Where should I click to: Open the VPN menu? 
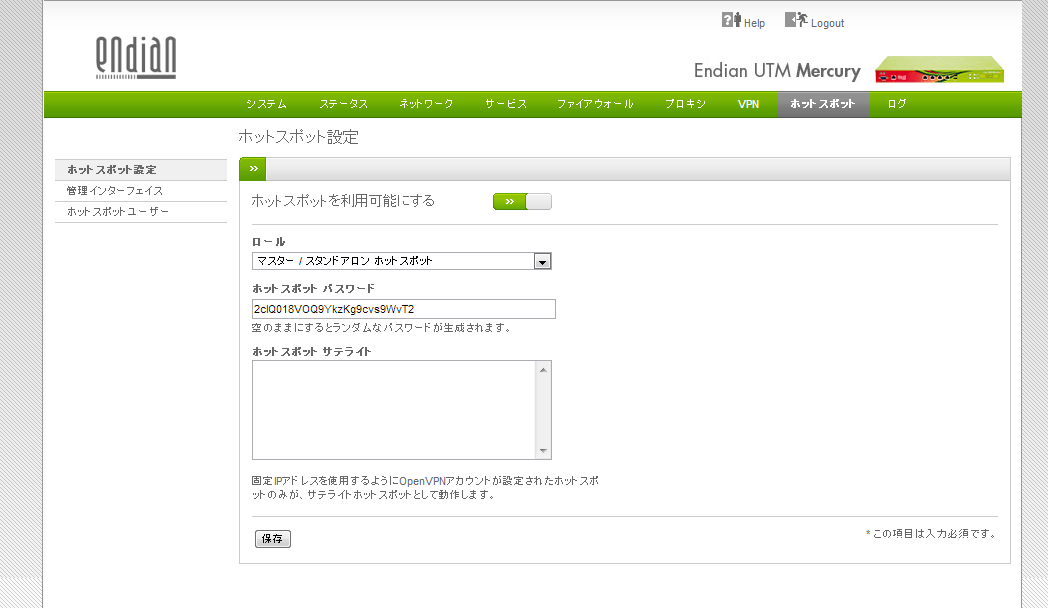(x=748, y=104)
